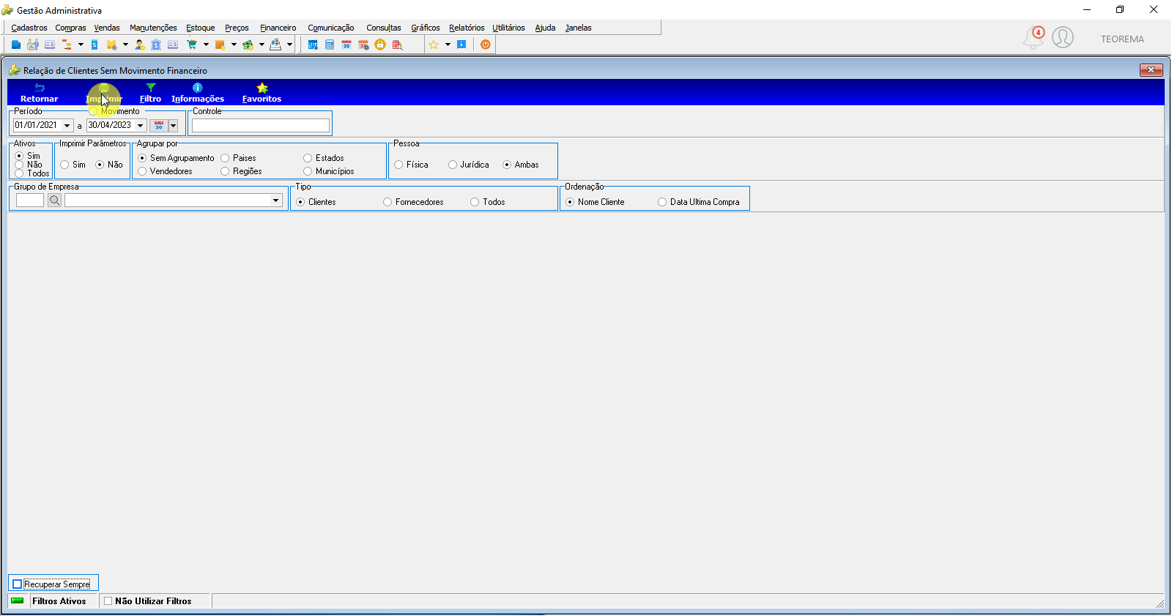Set Imprimir Parâmetros to Sim

coord(65,164)
